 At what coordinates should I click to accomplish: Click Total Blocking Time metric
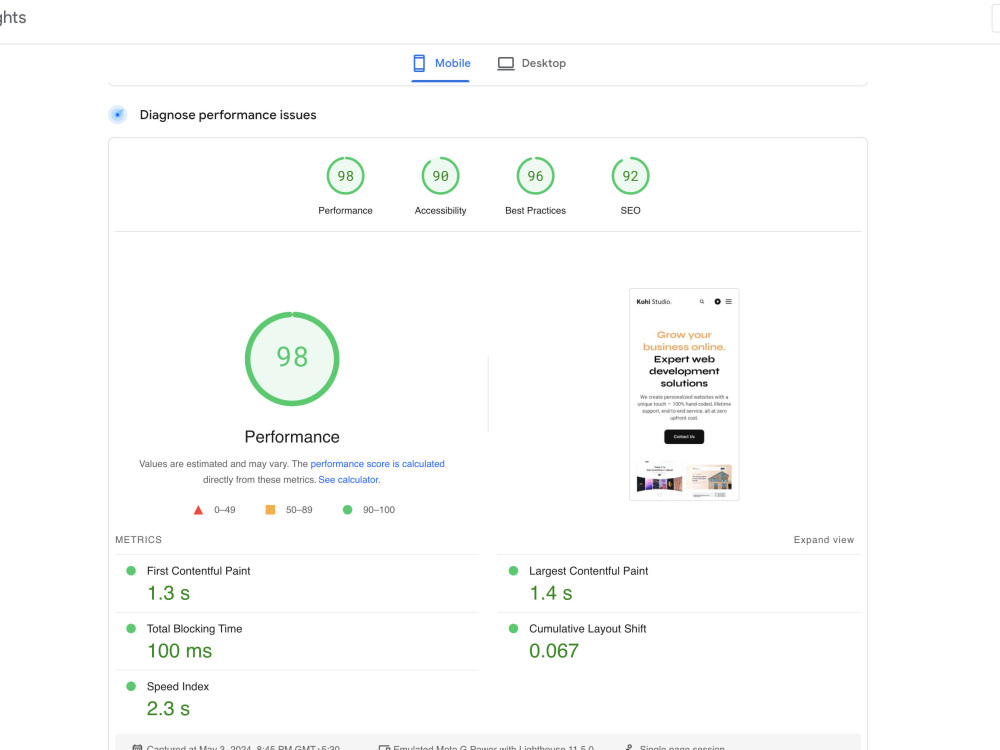tap(195, 629)
